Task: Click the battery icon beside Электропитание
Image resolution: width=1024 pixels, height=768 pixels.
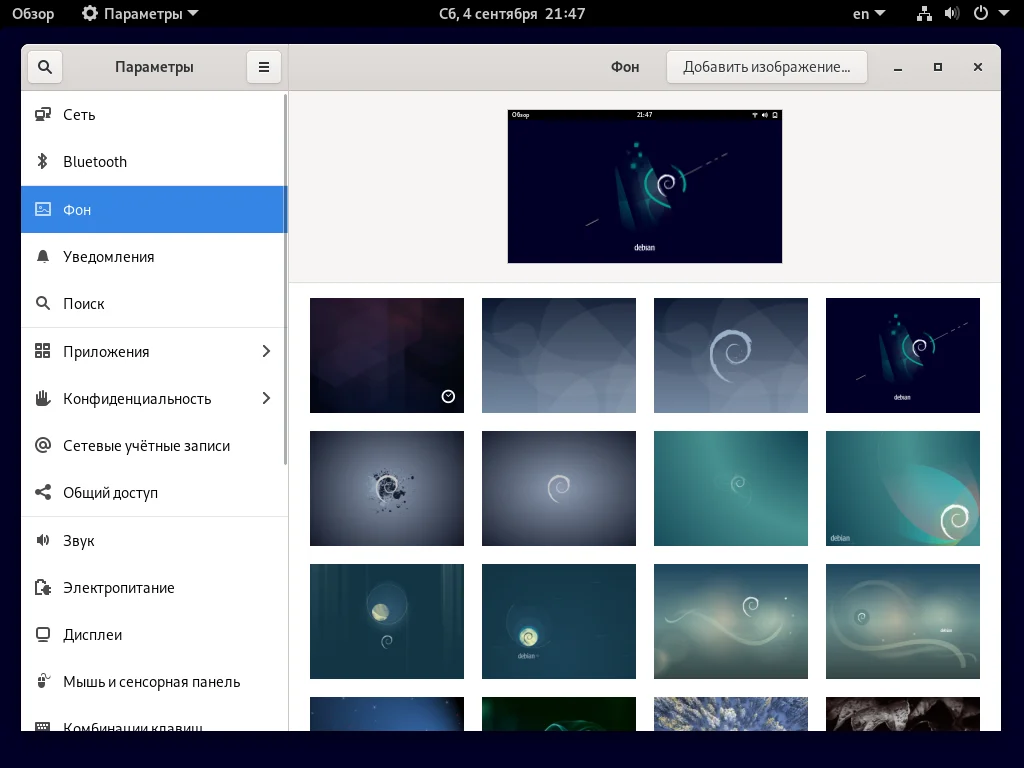Action: click(x=42, y=587)
